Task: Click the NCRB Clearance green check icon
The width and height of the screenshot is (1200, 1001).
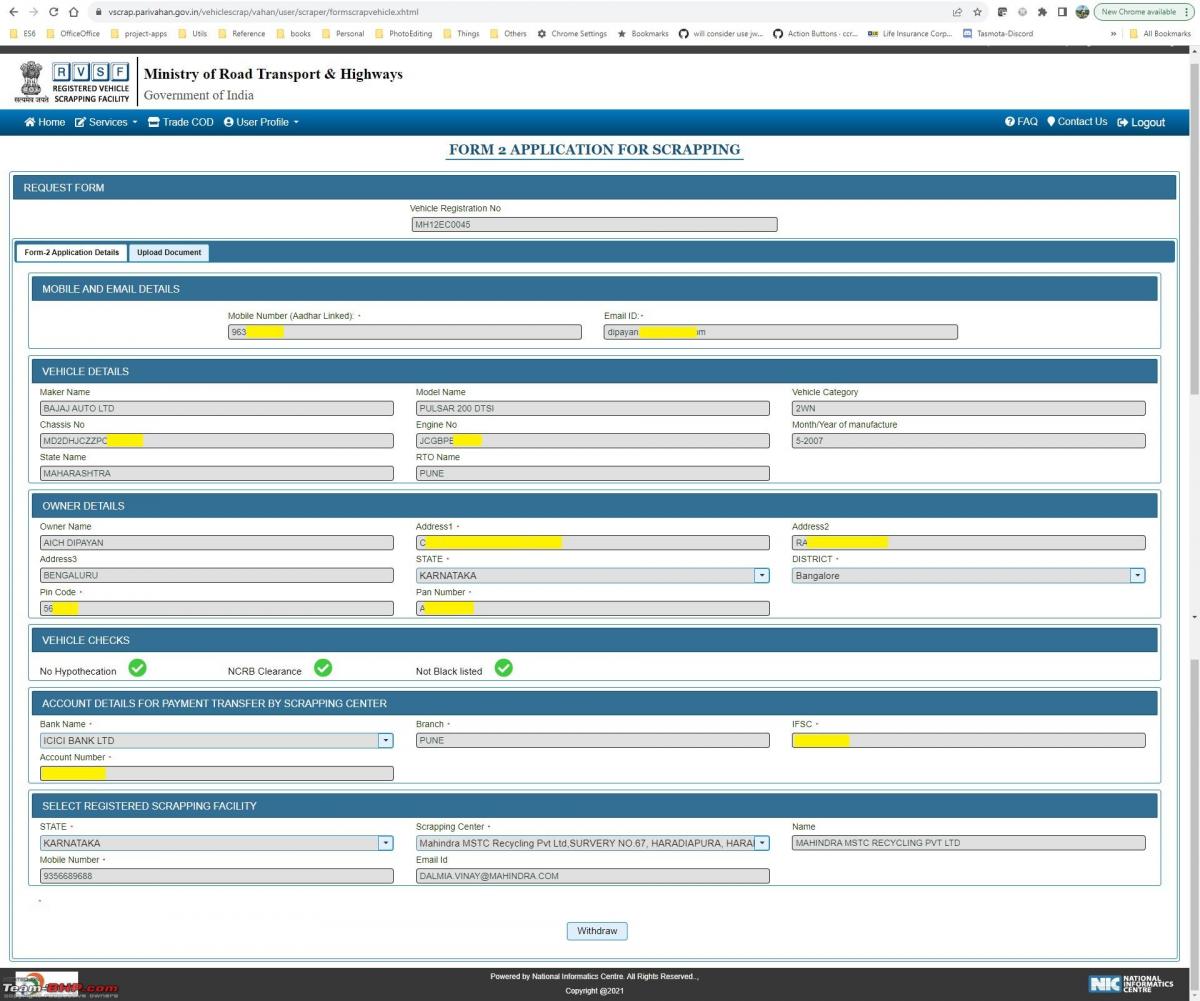Action: coord(323,668)
